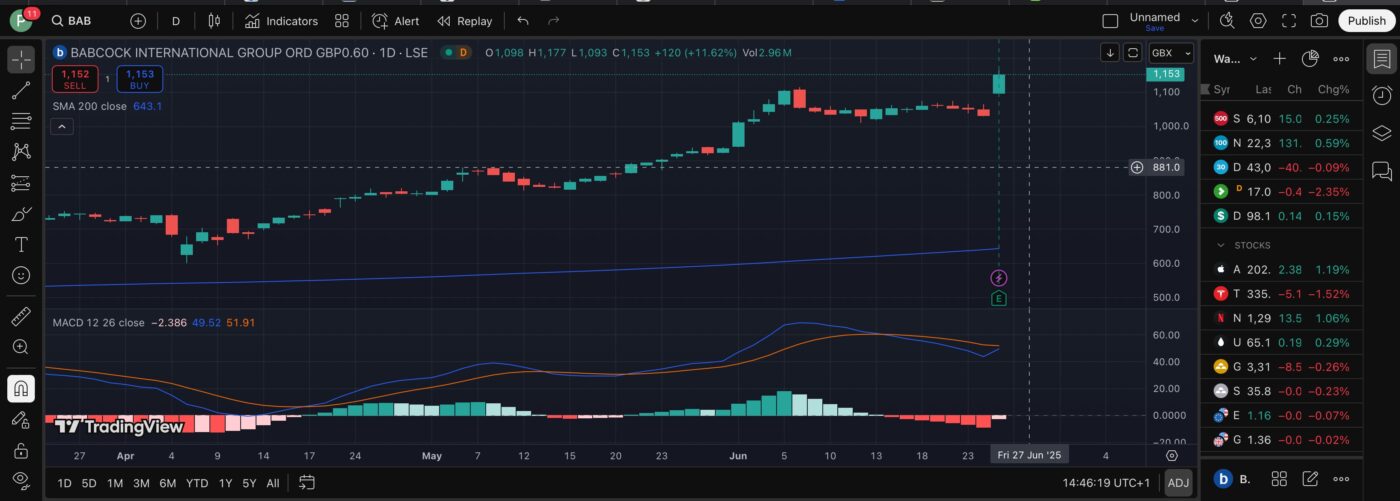The width and height of the screenshot is (1400, 501).
Task: Set chart range to 5D
Action: point(89,484)
